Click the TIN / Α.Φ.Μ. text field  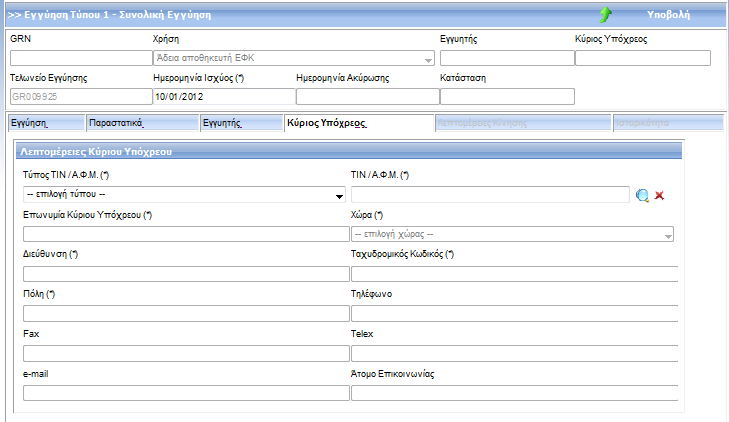(x=490, y=194)
